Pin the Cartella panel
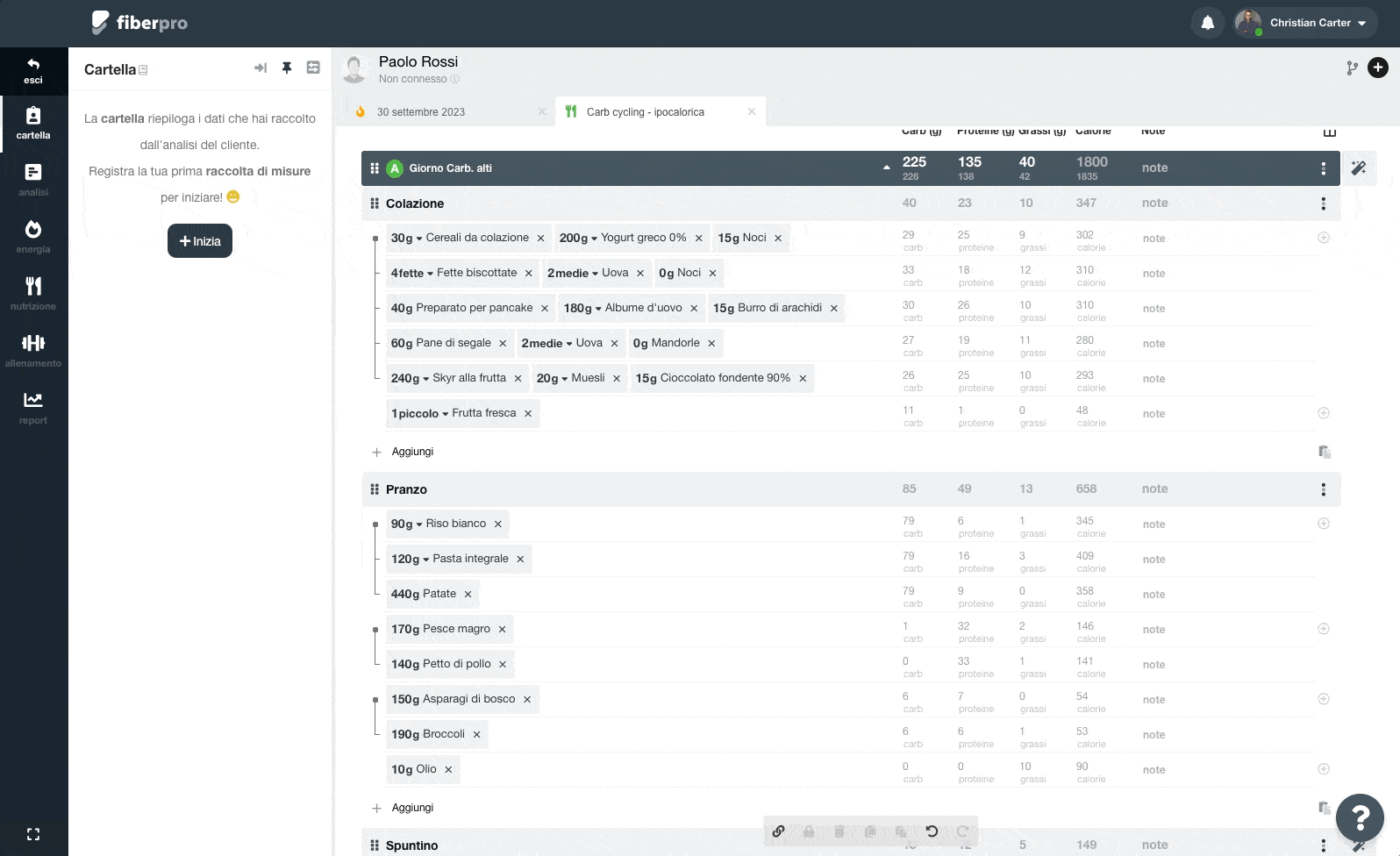The width and height of the screenshot is (1400, 856). 286,68
